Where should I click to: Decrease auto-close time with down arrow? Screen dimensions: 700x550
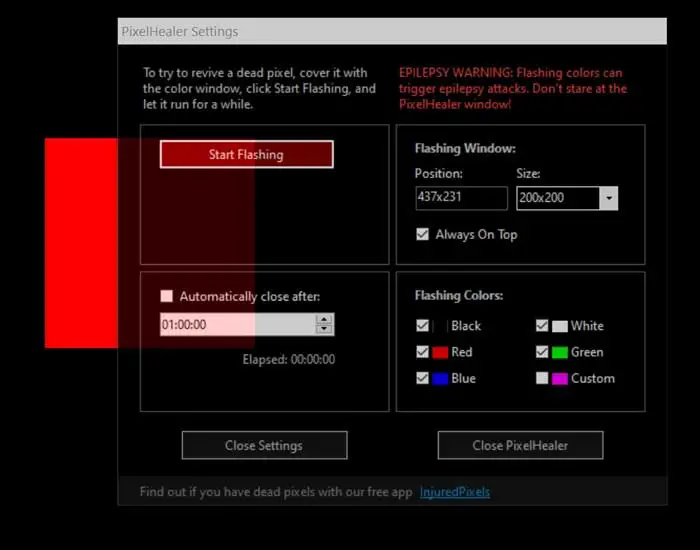(324, 329)
